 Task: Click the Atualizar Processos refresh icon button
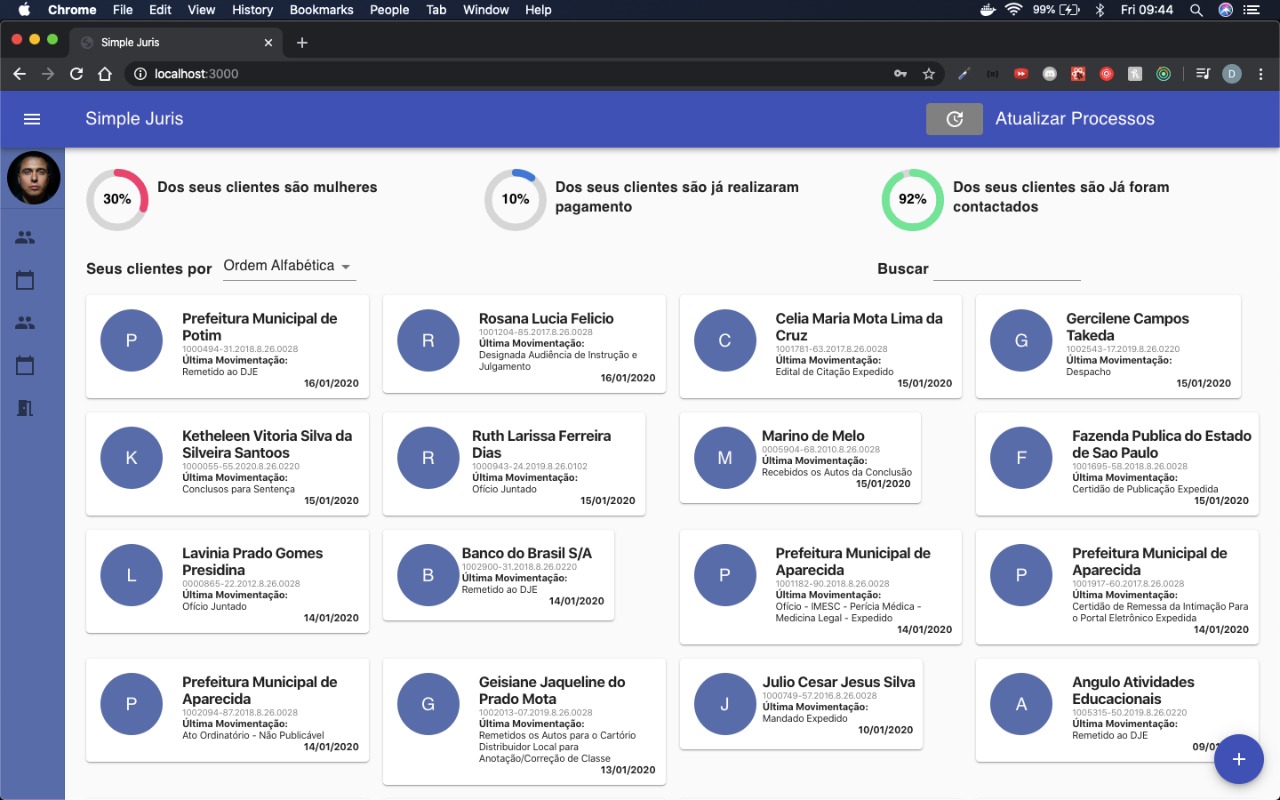point(954,119)
